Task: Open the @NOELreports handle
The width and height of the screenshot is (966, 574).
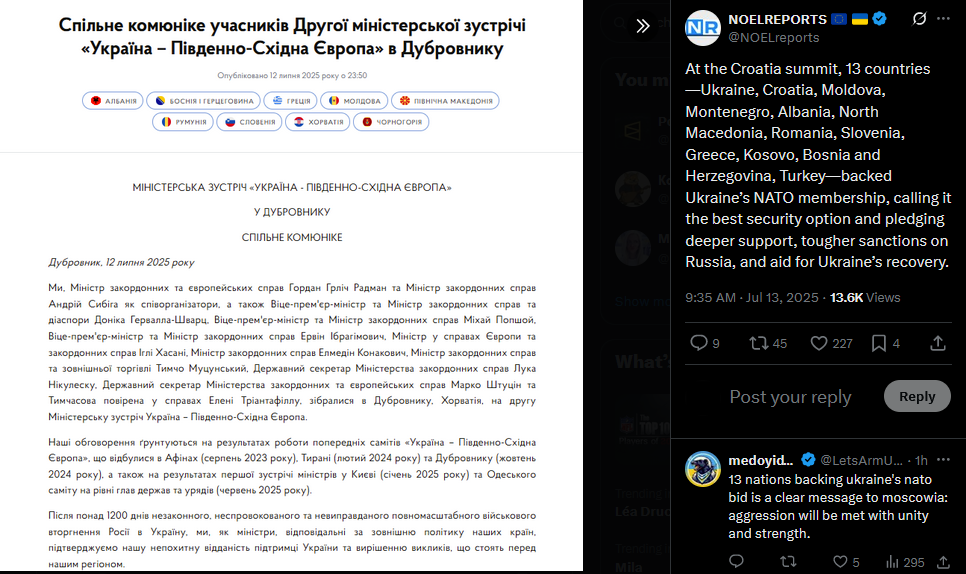Action: [x=774, y=38]
